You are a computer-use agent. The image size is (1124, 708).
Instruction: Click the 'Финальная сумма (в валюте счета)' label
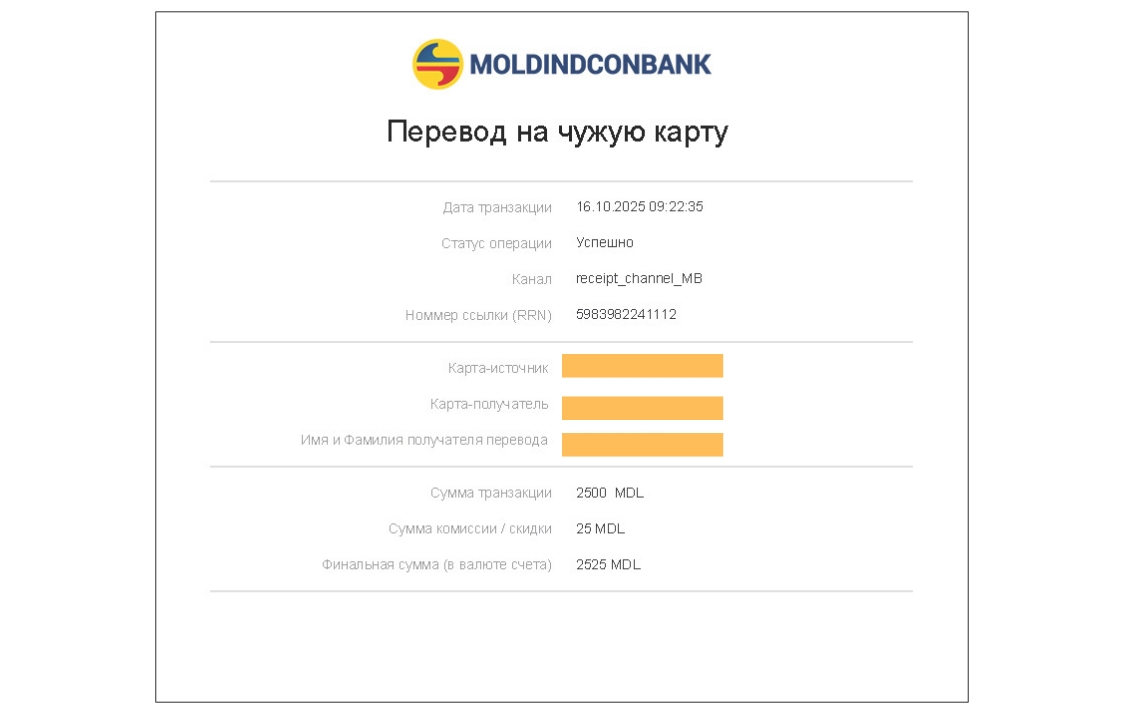436,565
